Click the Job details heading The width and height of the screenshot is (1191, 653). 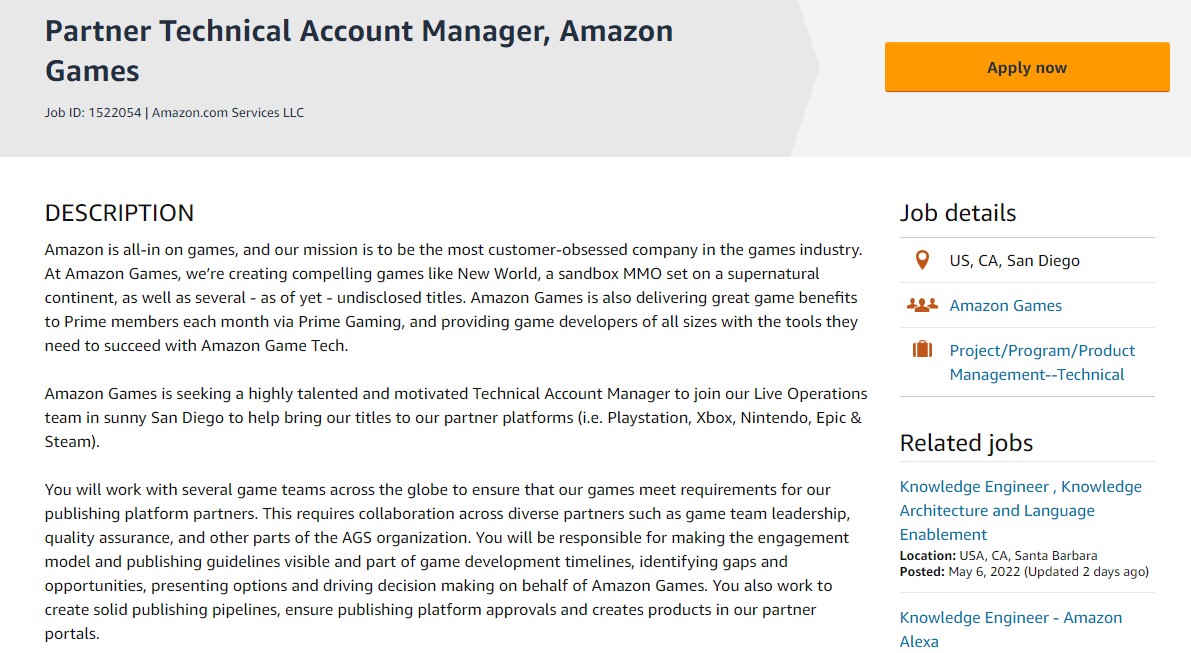click(958, 213)
